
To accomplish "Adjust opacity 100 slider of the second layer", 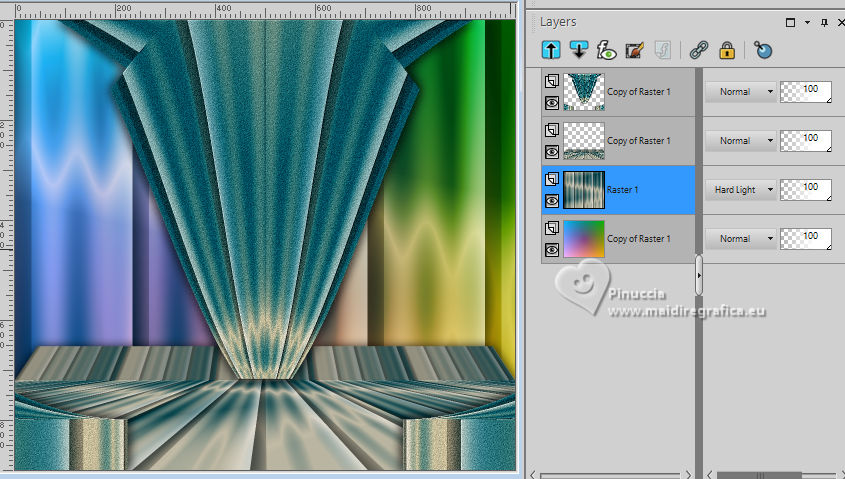I will 806,141.
